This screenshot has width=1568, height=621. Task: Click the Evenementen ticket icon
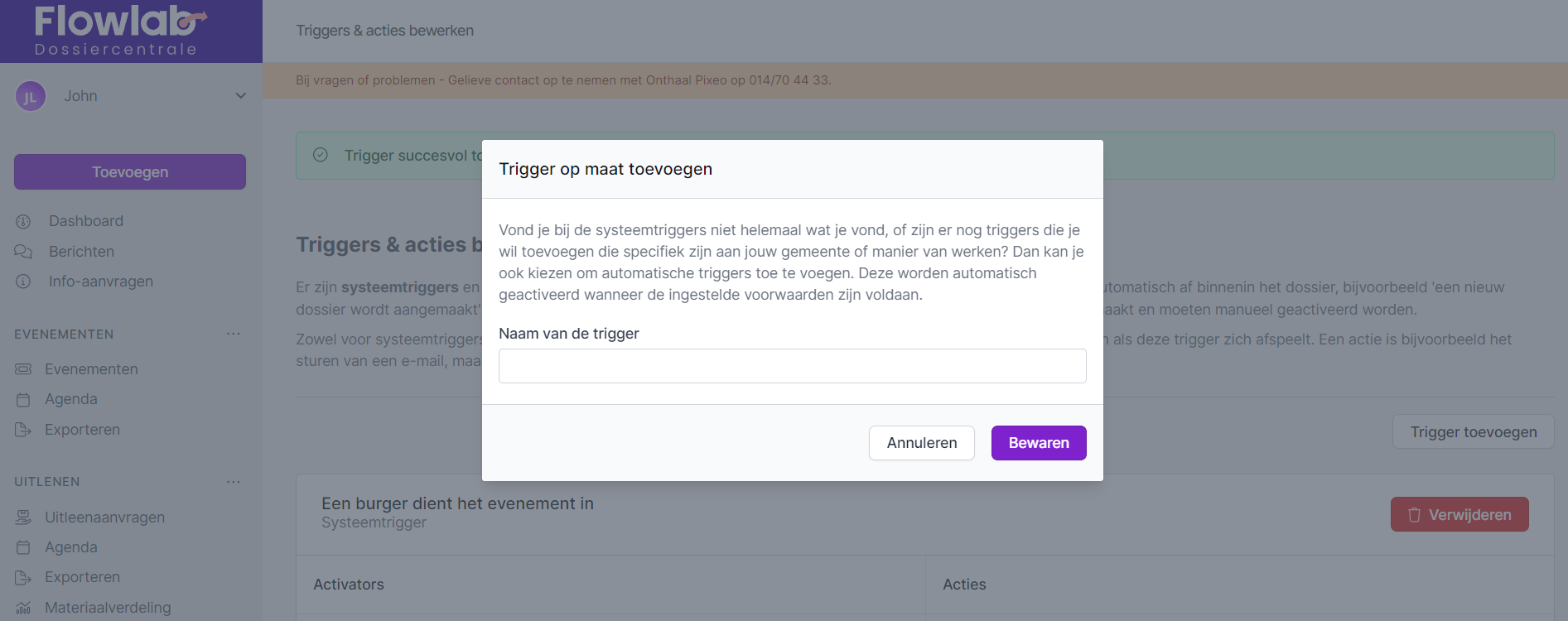pos(23,369)
